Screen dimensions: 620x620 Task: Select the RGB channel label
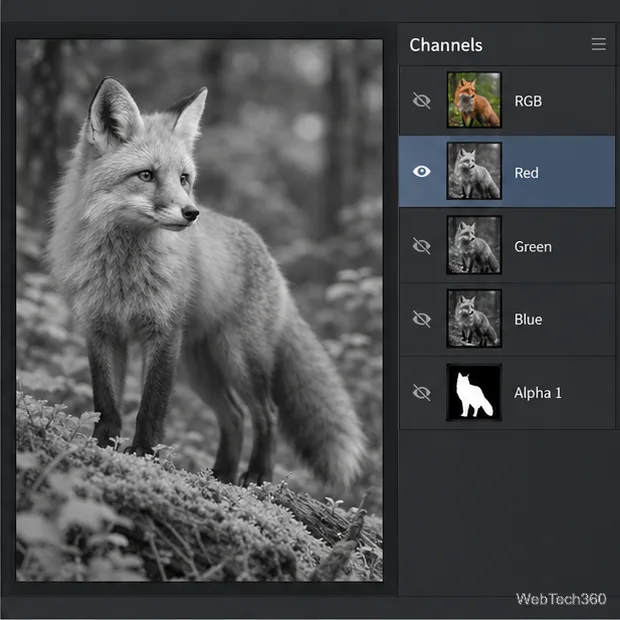[x=528, y=101]
